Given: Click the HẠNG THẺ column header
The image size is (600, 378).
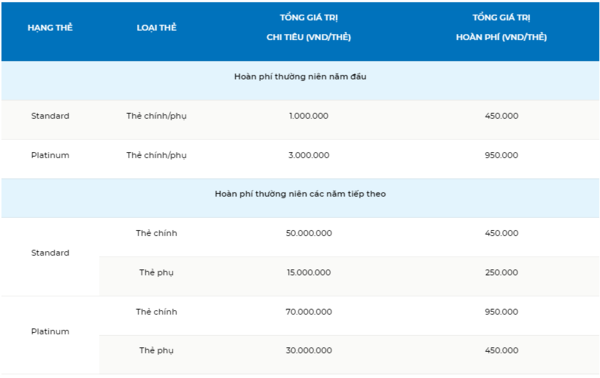Looking at the screenshot, I should click(50, 28).
